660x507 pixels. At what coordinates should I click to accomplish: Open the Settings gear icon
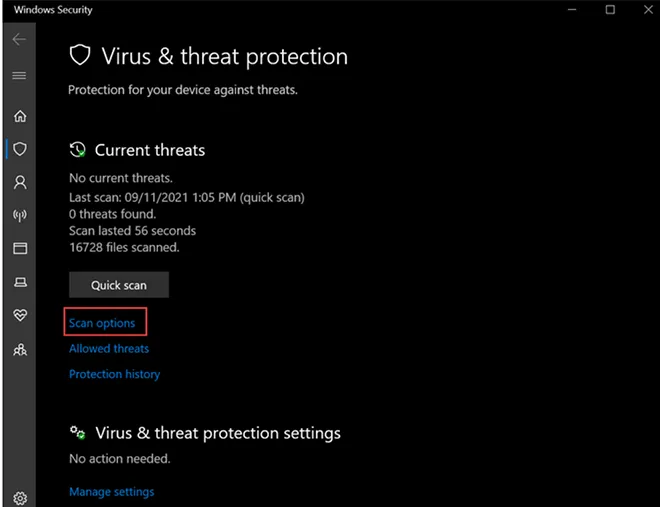20,497
